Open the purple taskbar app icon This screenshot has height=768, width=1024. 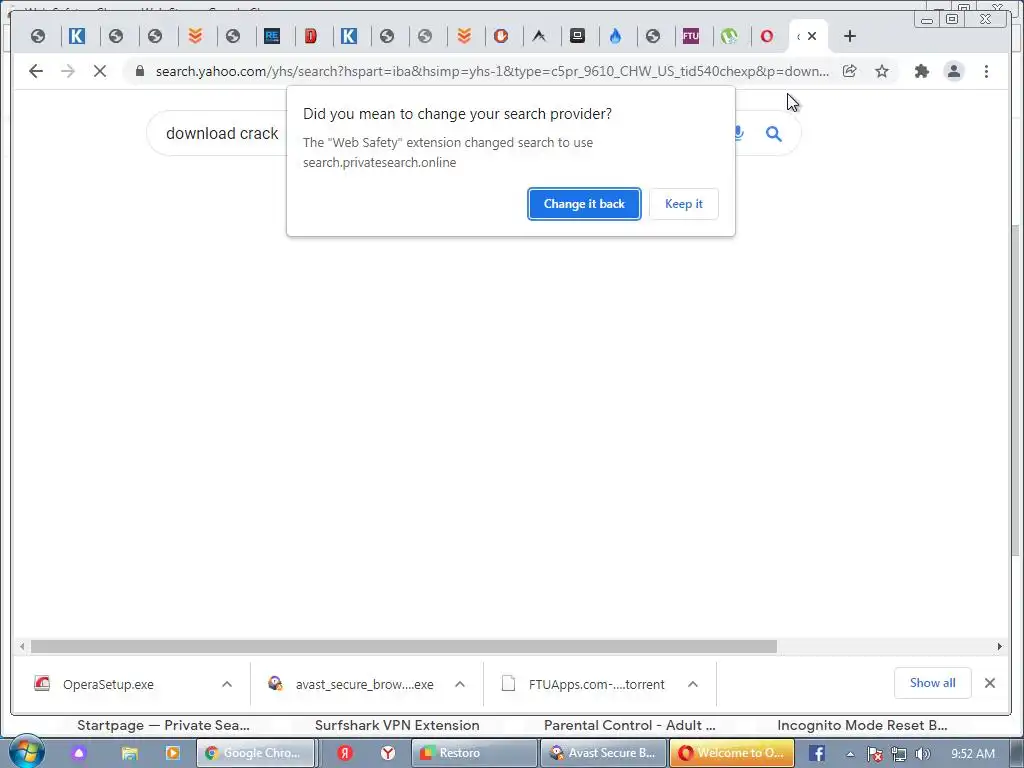[x=79, y=753]
